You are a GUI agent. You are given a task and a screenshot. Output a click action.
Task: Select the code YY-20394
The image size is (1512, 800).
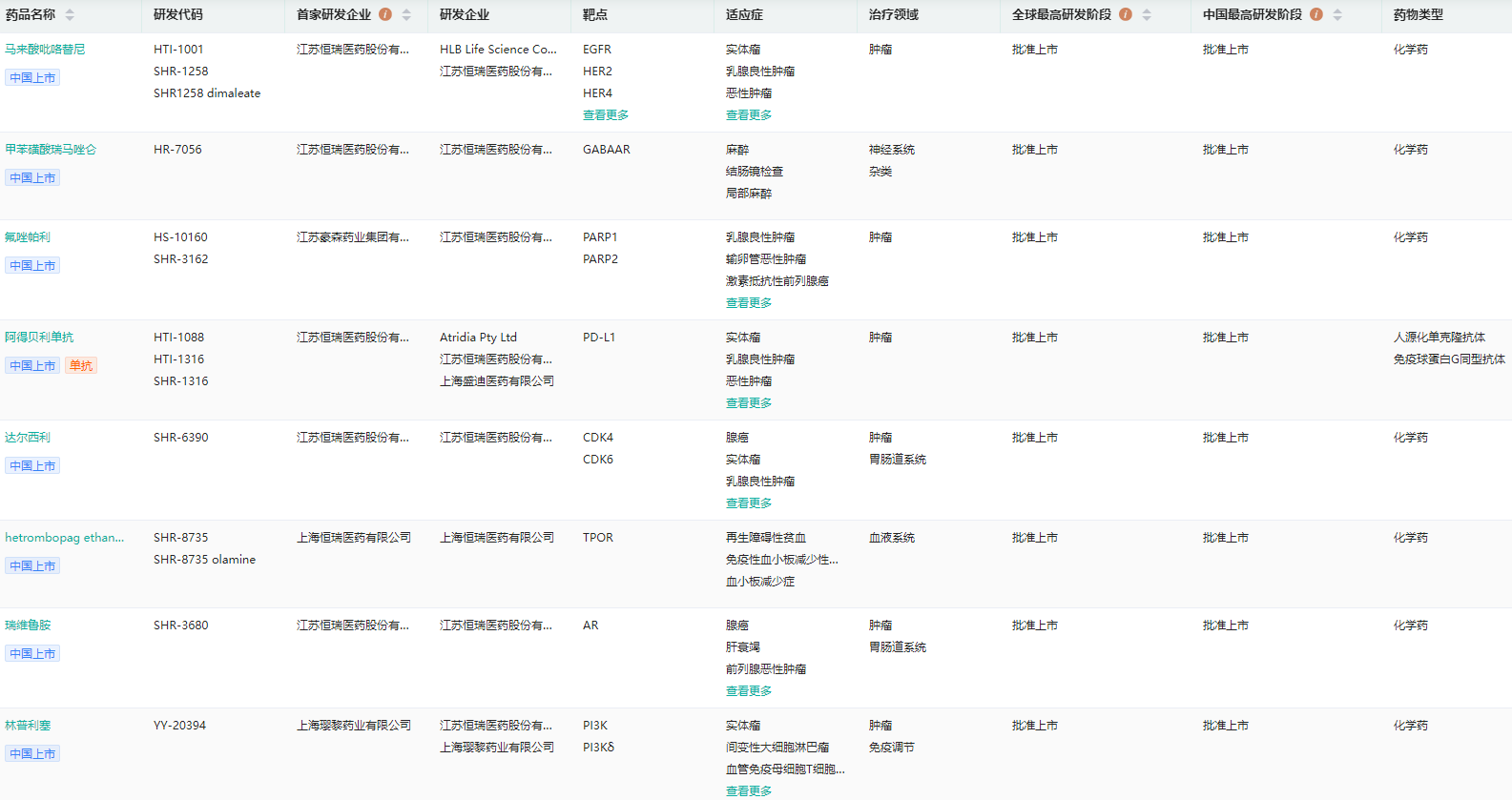point(179,726)
